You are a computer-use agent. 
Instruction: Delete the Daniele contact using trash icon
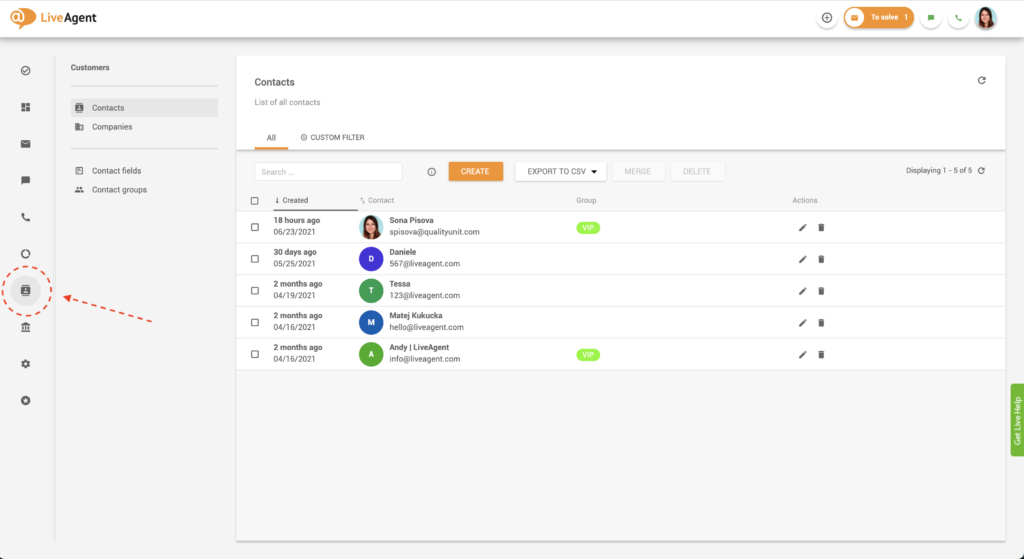821,259
